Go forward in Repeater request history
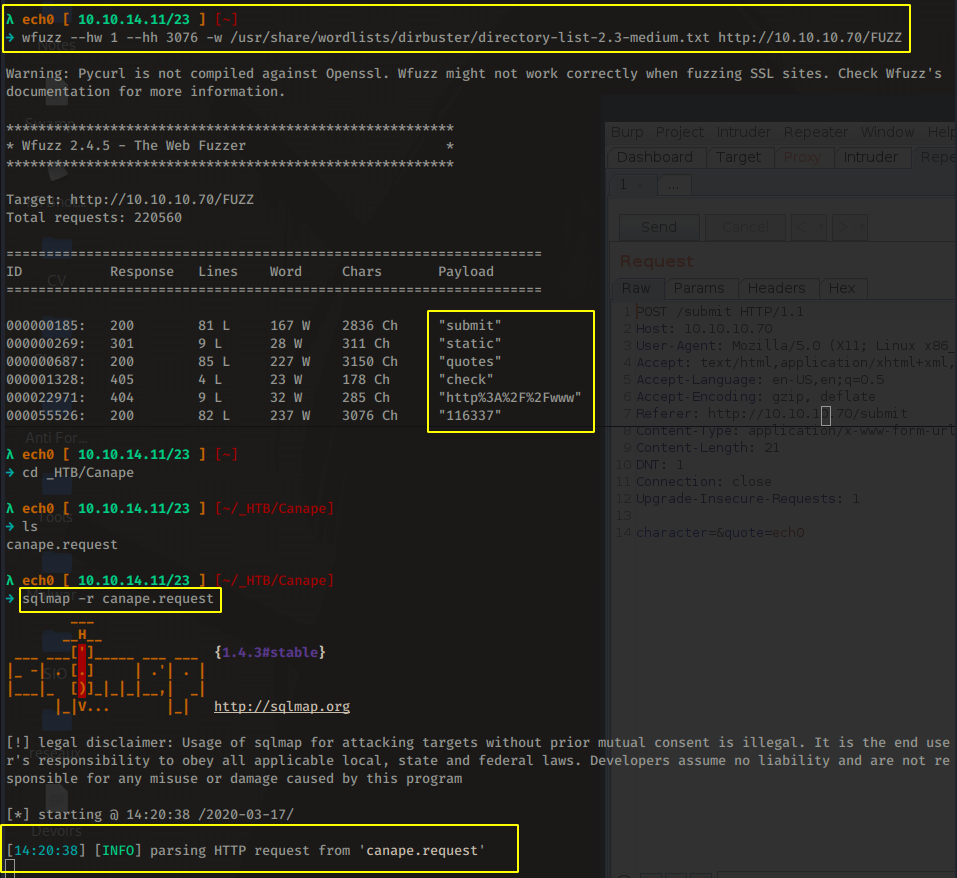Screen dimensions: 957x878 point(843,228)
